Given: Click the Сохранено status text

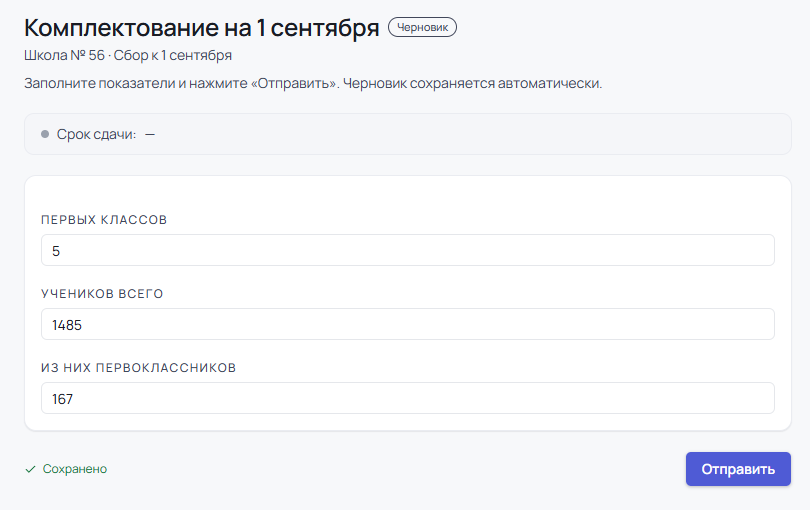Looking at the screenshot, I should (x=75, y=469).
